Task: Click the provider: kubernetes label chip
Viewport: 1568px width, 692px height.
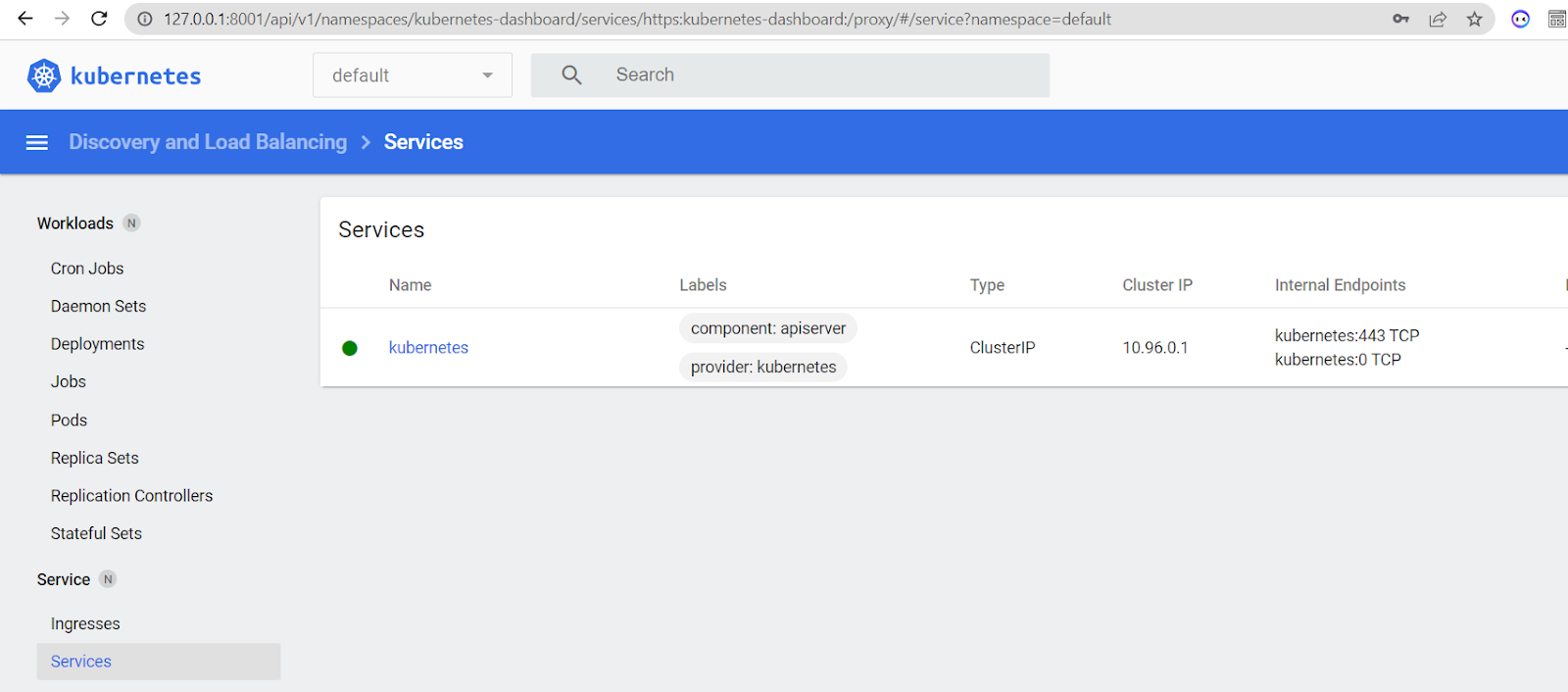Action: [x=763, y=367]
